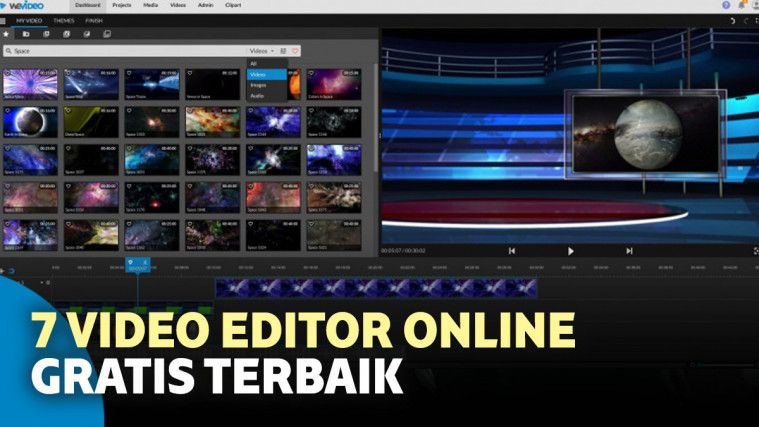Choose Images in the media type list
Viewport: 759px width, 427px height.
[x=267, y=85]
